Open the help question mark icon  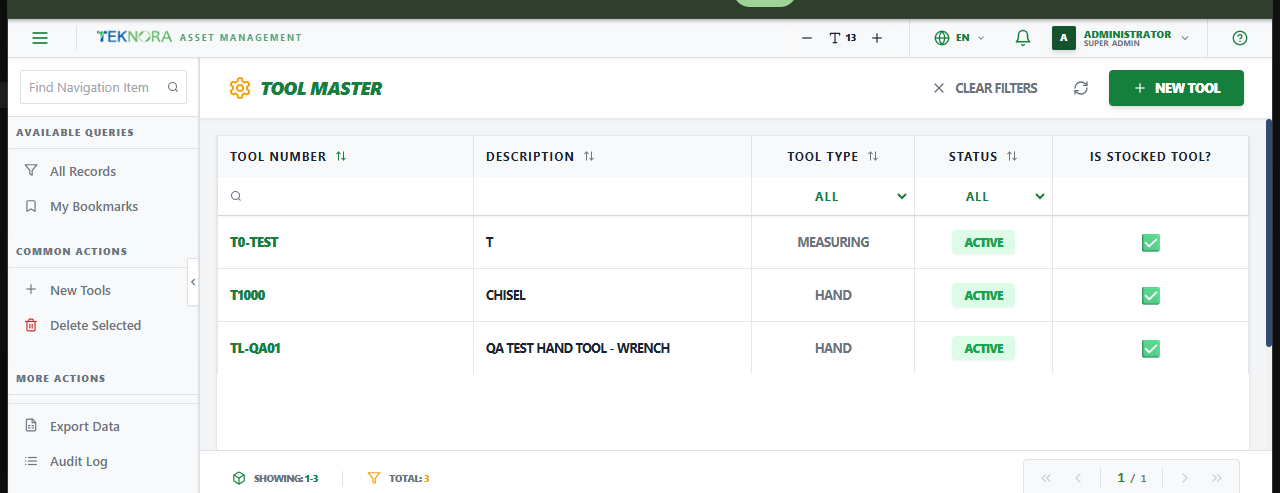pos(1240,38)
